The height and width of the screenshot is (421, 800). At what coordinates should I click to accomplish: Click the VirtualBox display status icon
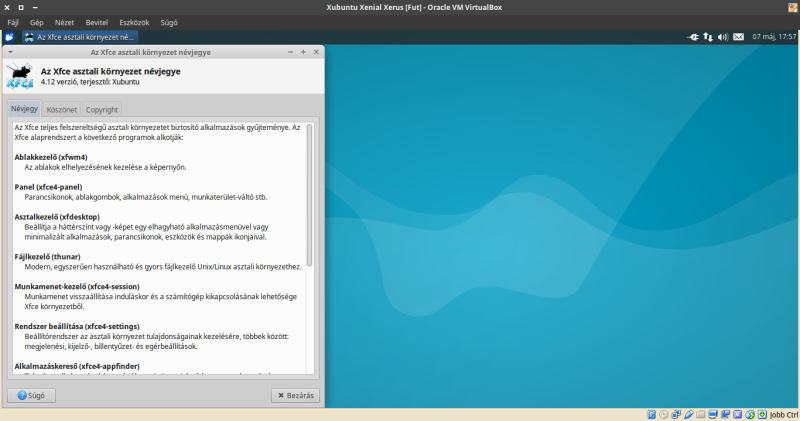713,414
